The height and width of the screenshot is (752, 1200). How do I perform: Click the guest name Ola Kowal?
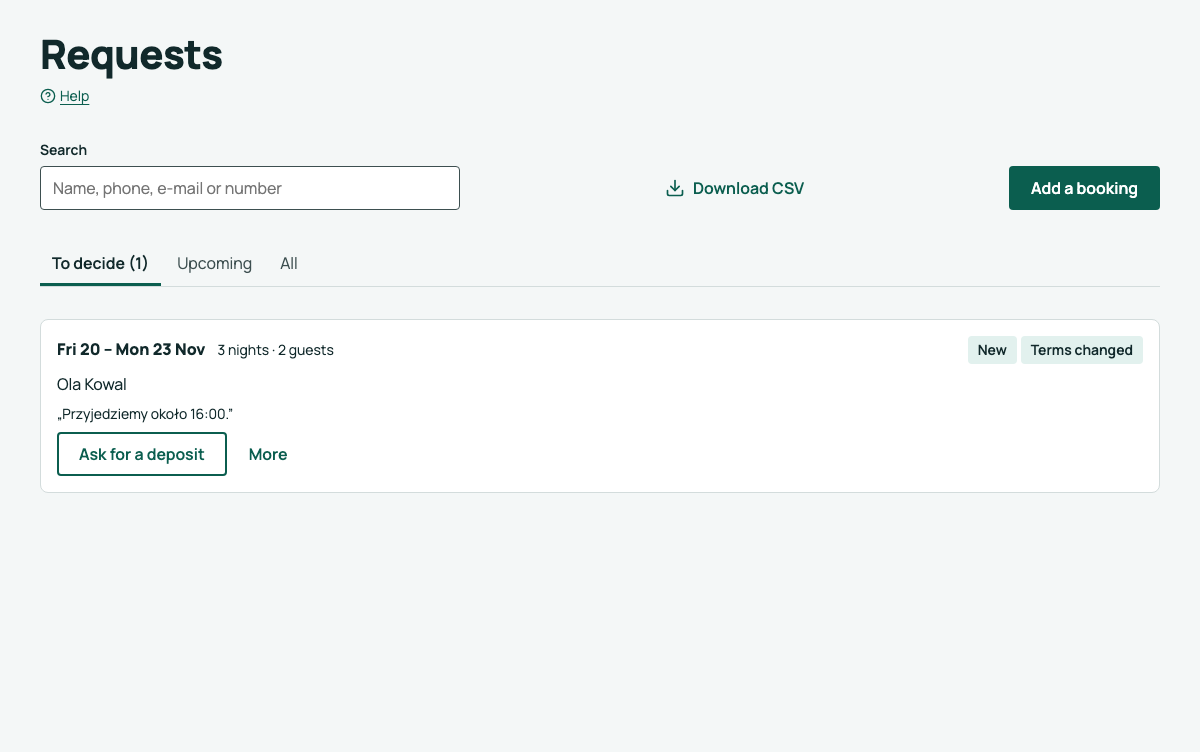tap(92, 384)
